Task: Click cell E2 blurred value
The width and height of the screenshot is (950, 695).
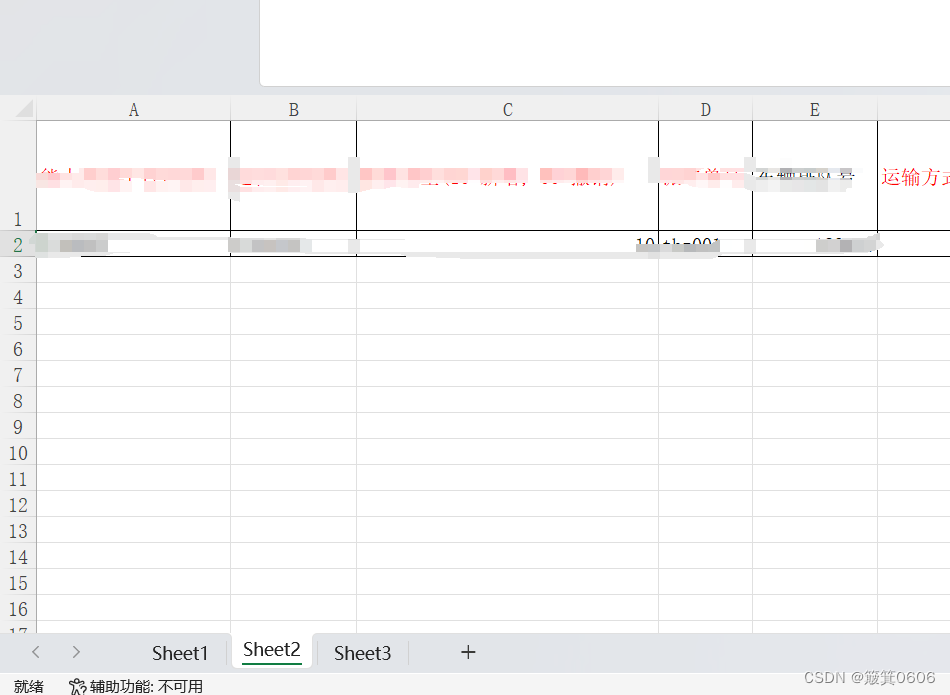Action: [x=815, y=244]
